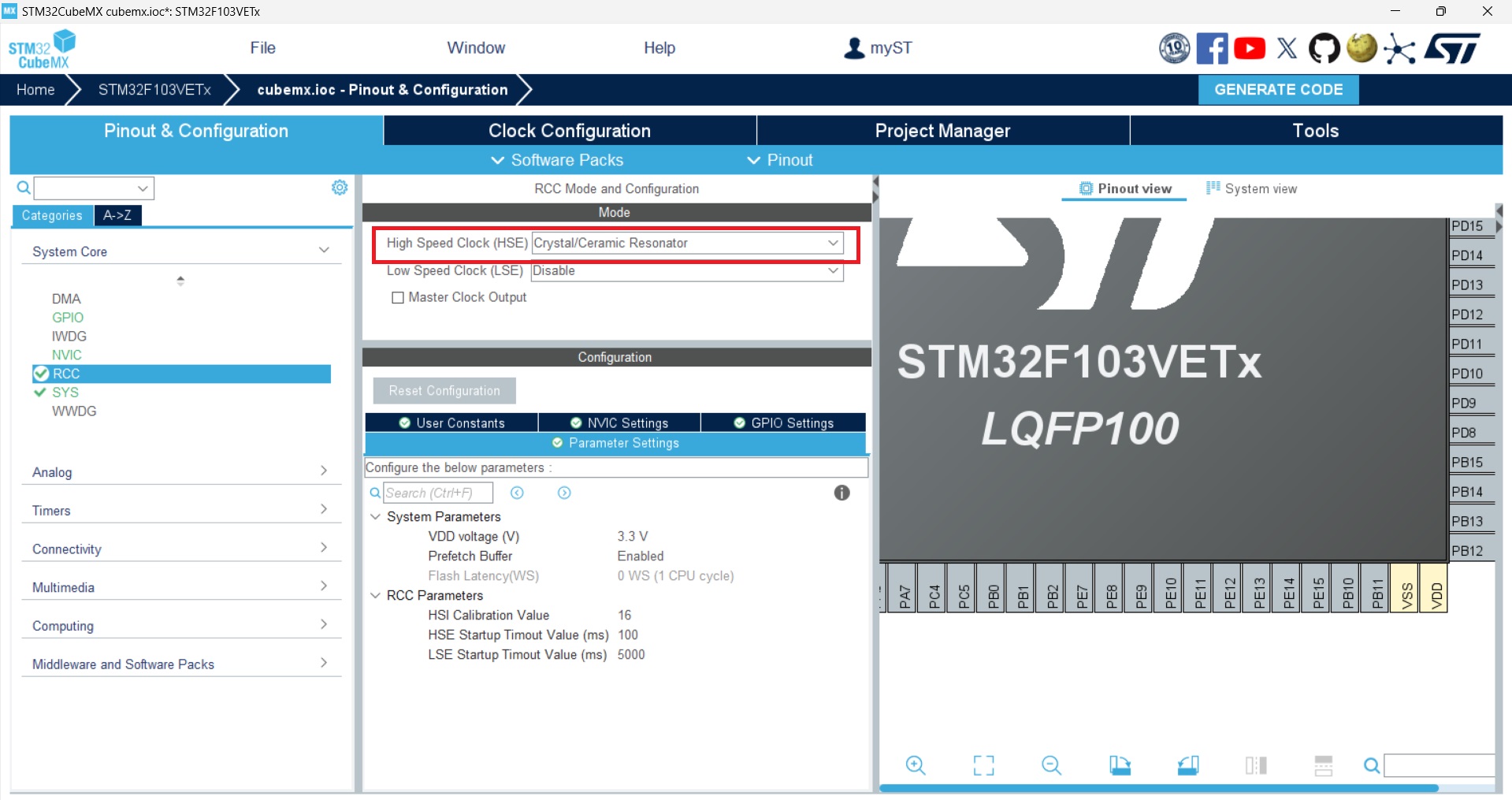The image size is (1512, 800).
Task: Click the horizontal scrollbar under pinout view
Action: tap(1158, 787)
